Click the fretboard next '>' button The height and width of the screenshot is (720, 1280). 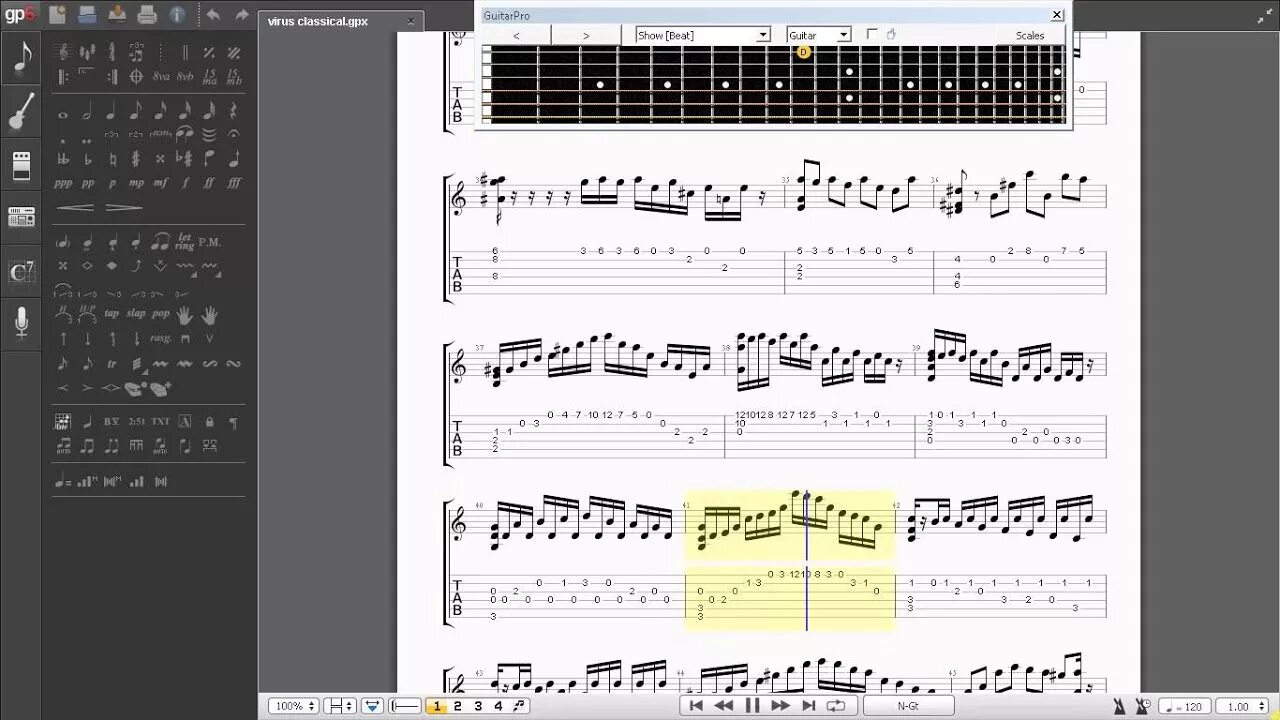click(x=586, y=35)
